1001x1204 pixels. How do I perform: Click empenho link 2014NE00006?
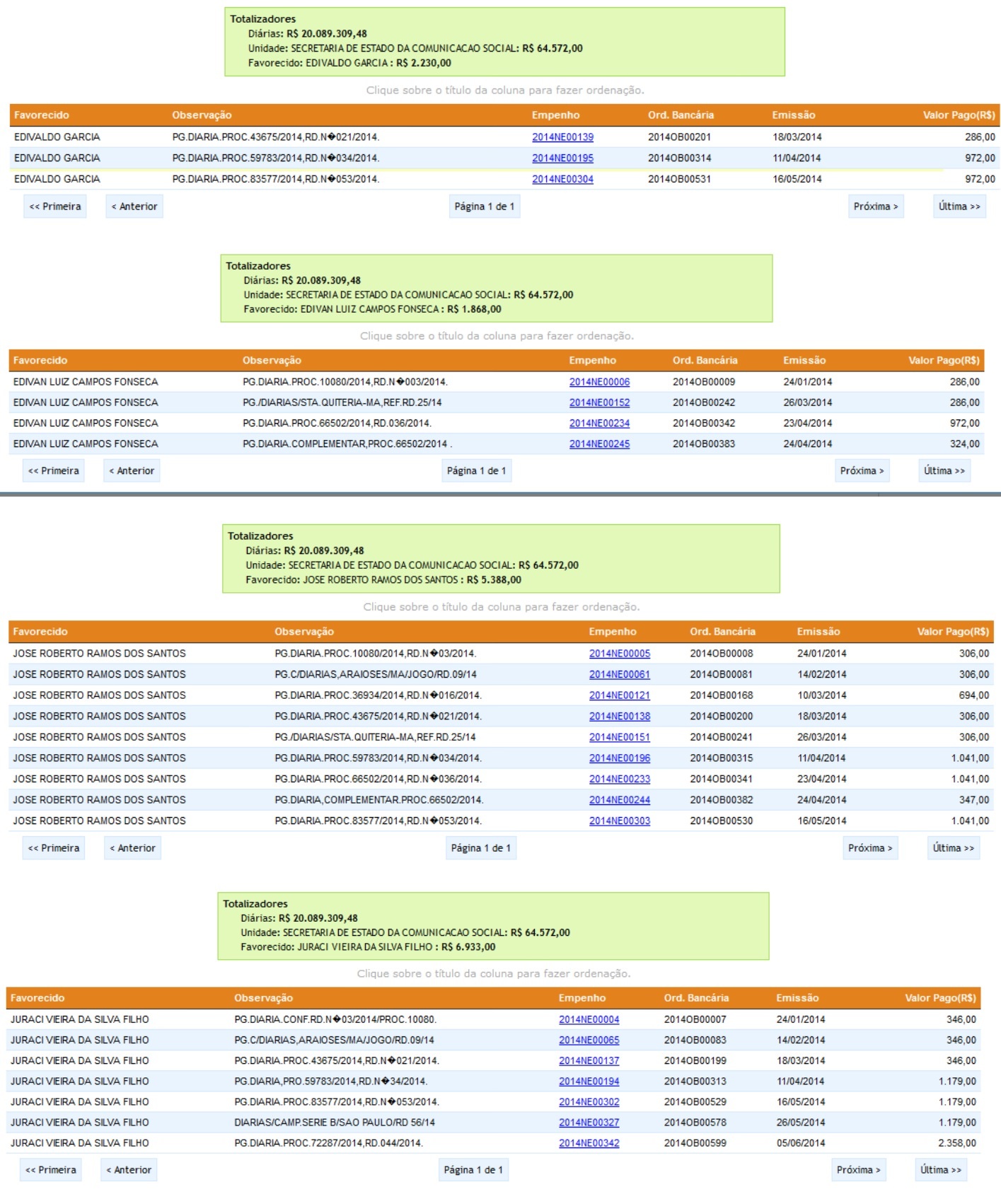599,382
